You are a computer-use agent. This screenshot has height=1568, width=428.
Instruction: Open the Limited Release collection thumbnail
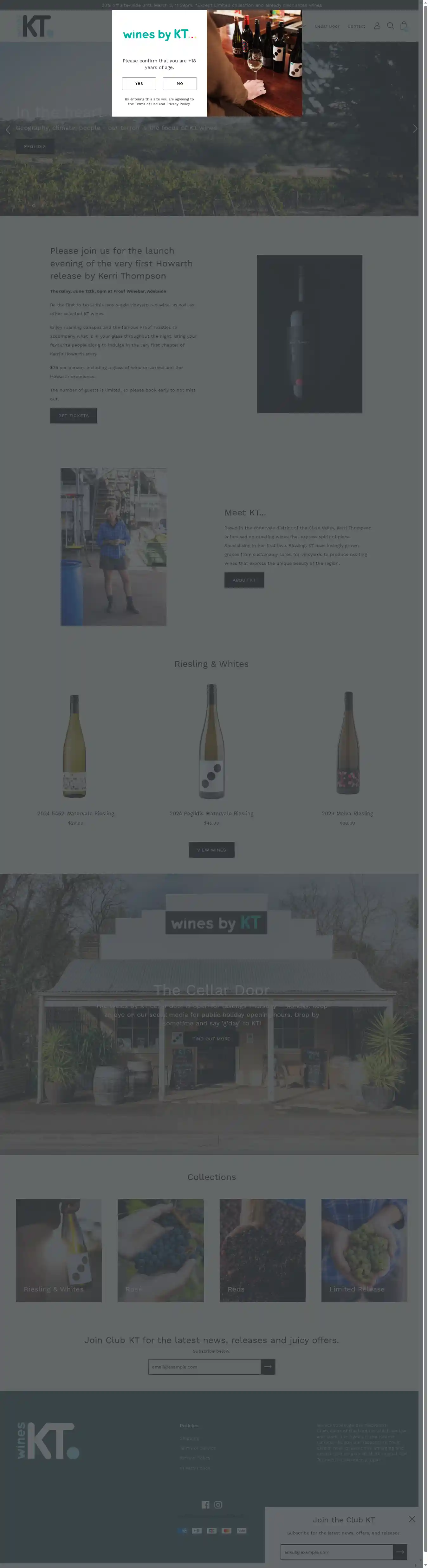[364, 1250]
